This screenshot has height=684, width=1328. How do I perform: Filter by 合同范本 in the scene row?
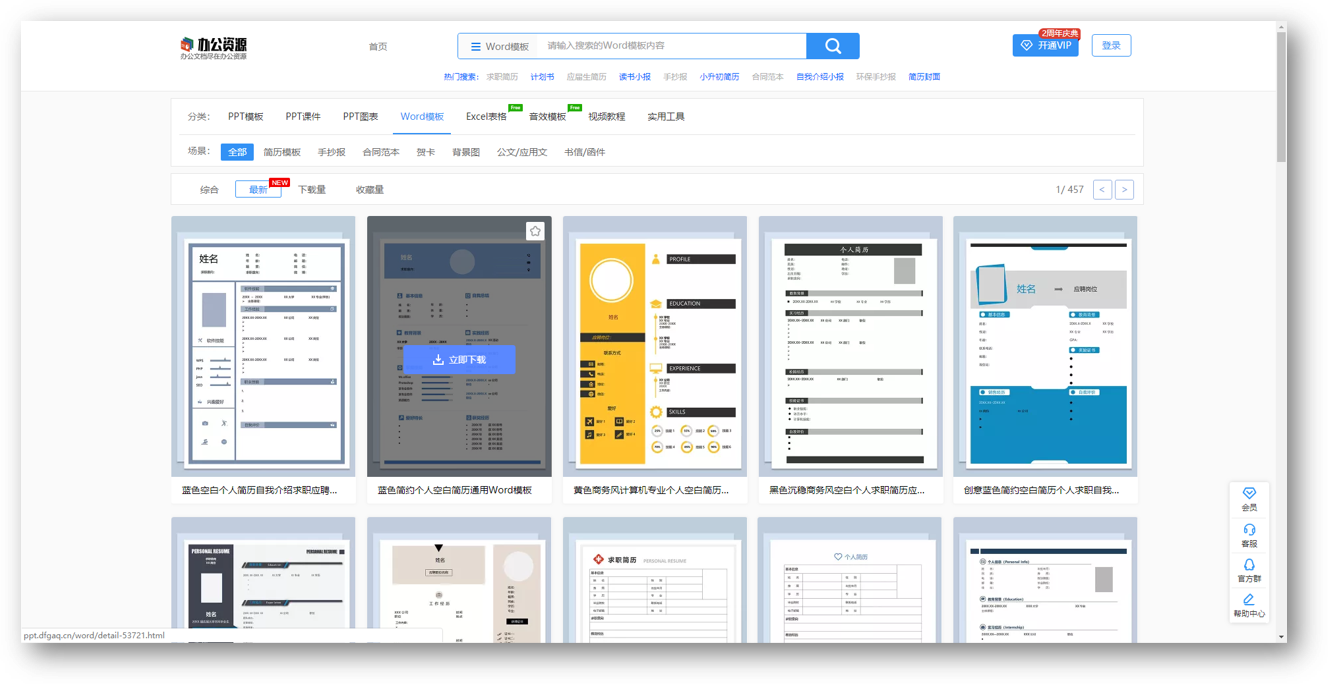[x=381, y=153]
